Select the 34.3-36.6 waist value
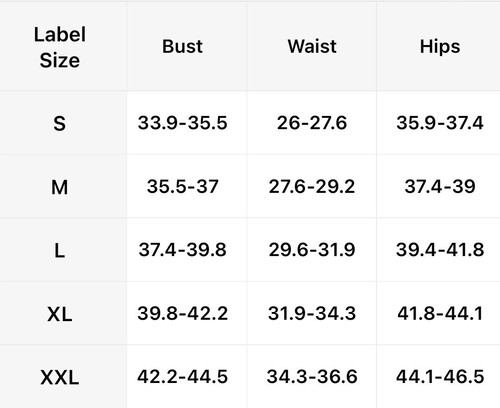Image resolution: width=500 pixels, height=408 pixels. tap(312, 377)
